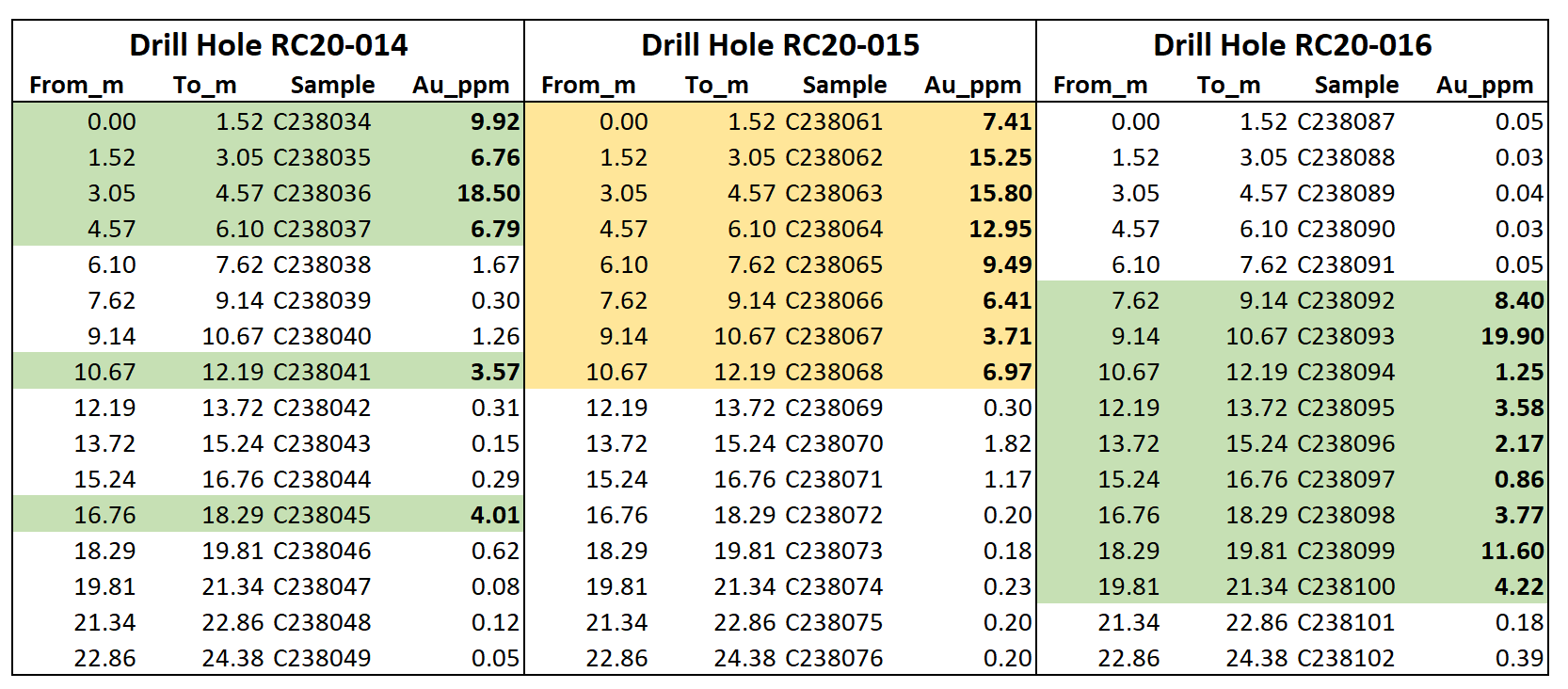This screenshot has width=1568, height=689.
Task: Select sample cell C238034
Action: [x=322, y=122]
